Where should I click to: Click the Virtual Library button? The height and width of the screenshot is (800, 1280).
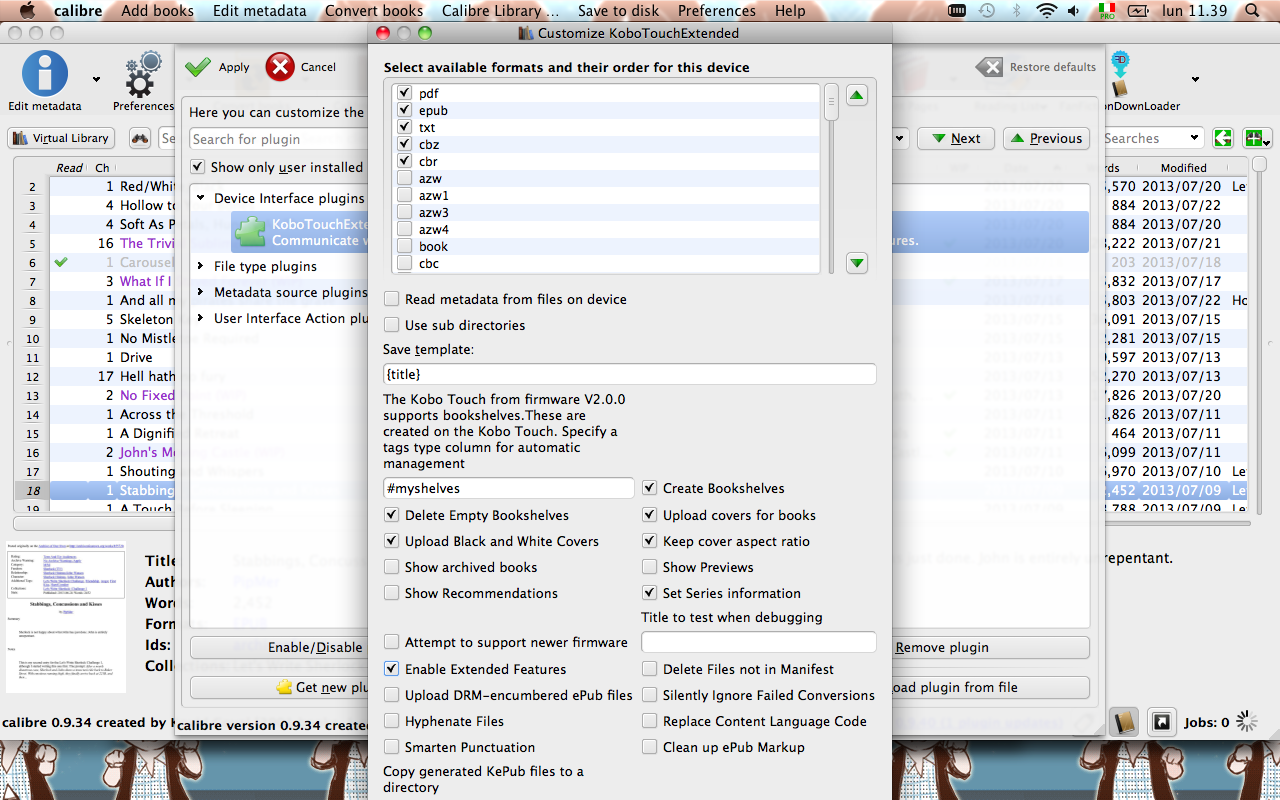[61, 138]
